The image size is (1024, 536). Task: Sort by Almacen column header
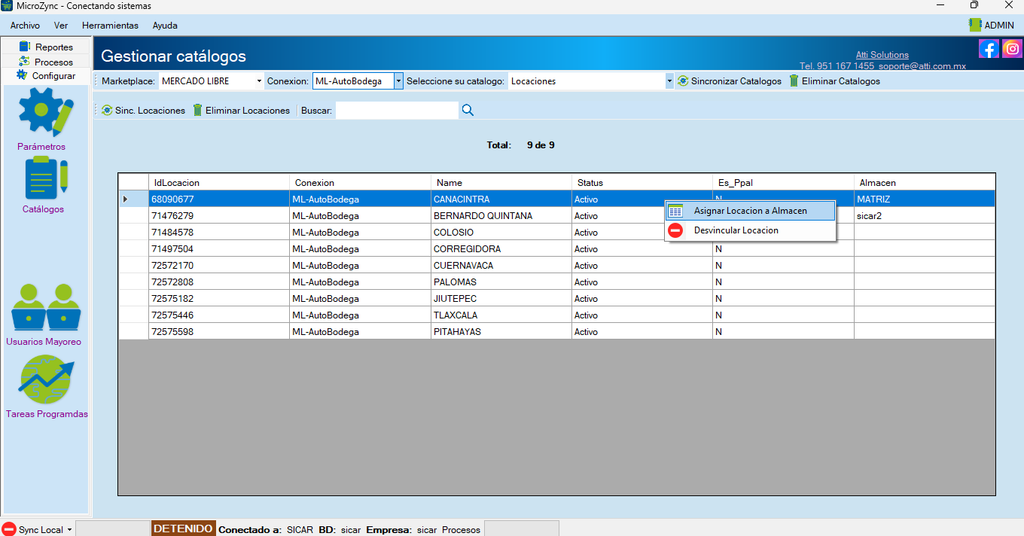click(925, 183)
